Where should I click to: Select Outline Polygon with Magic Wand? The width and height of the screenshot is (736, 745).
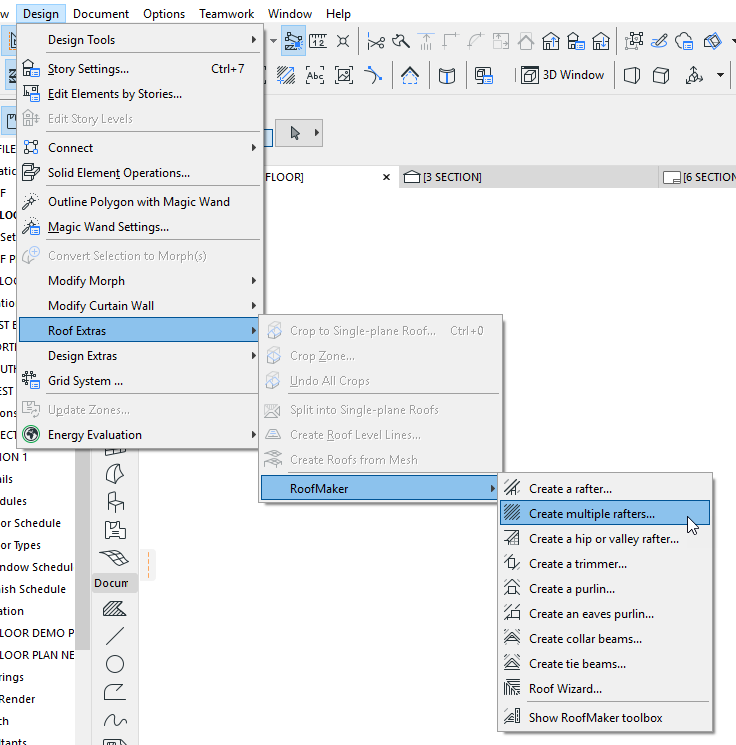click(x=140, y=202)
